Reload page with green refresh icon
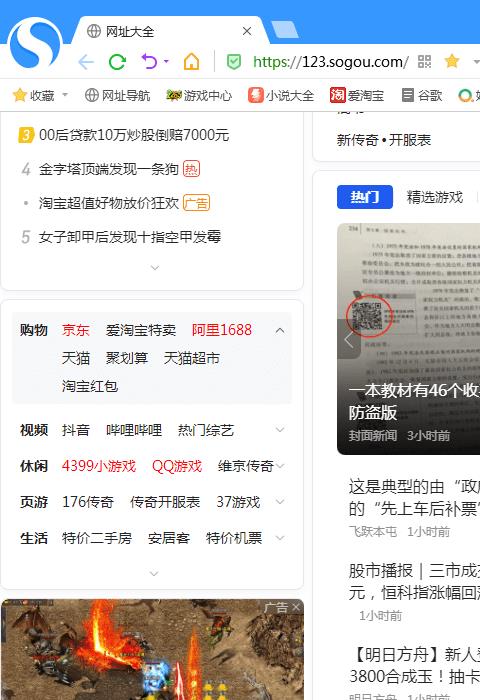 [x=117, y=62]
